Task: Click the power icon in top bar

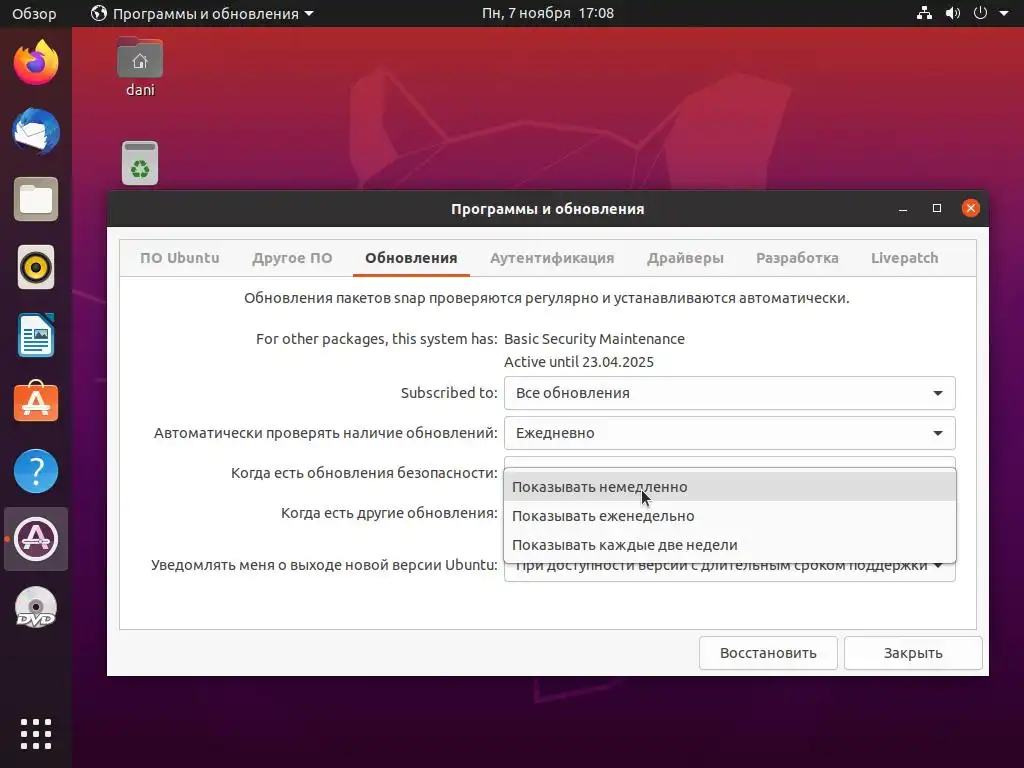Action: tap(980, 13)
